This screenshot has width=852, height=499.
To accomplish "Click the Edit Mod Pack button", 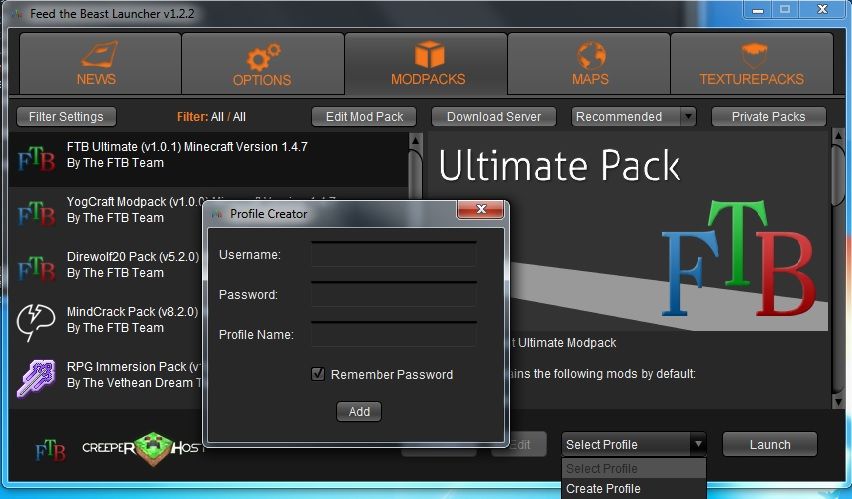I will tap(364, 116).
